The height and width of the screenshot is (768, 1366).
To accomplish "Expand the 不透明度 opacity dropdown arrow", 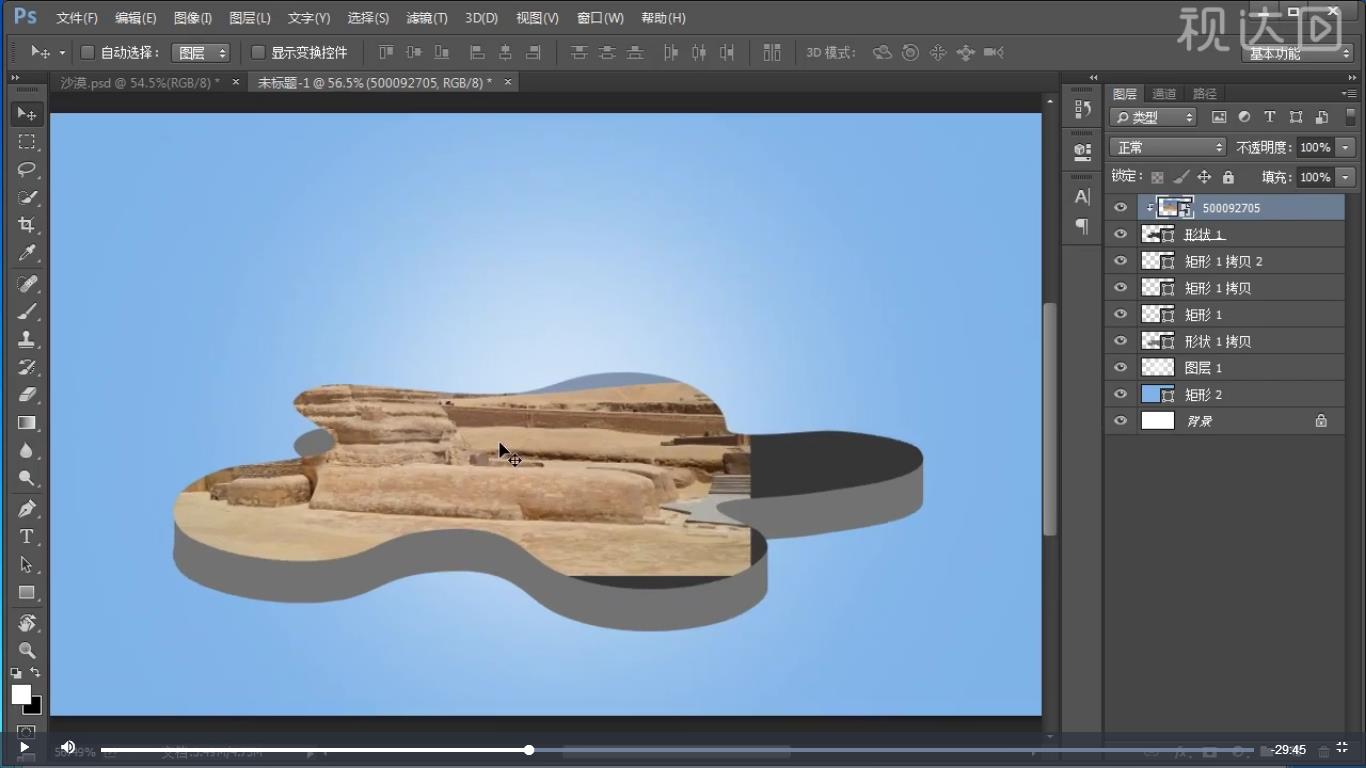I will pyautogui.click(x=1345, y=147).
